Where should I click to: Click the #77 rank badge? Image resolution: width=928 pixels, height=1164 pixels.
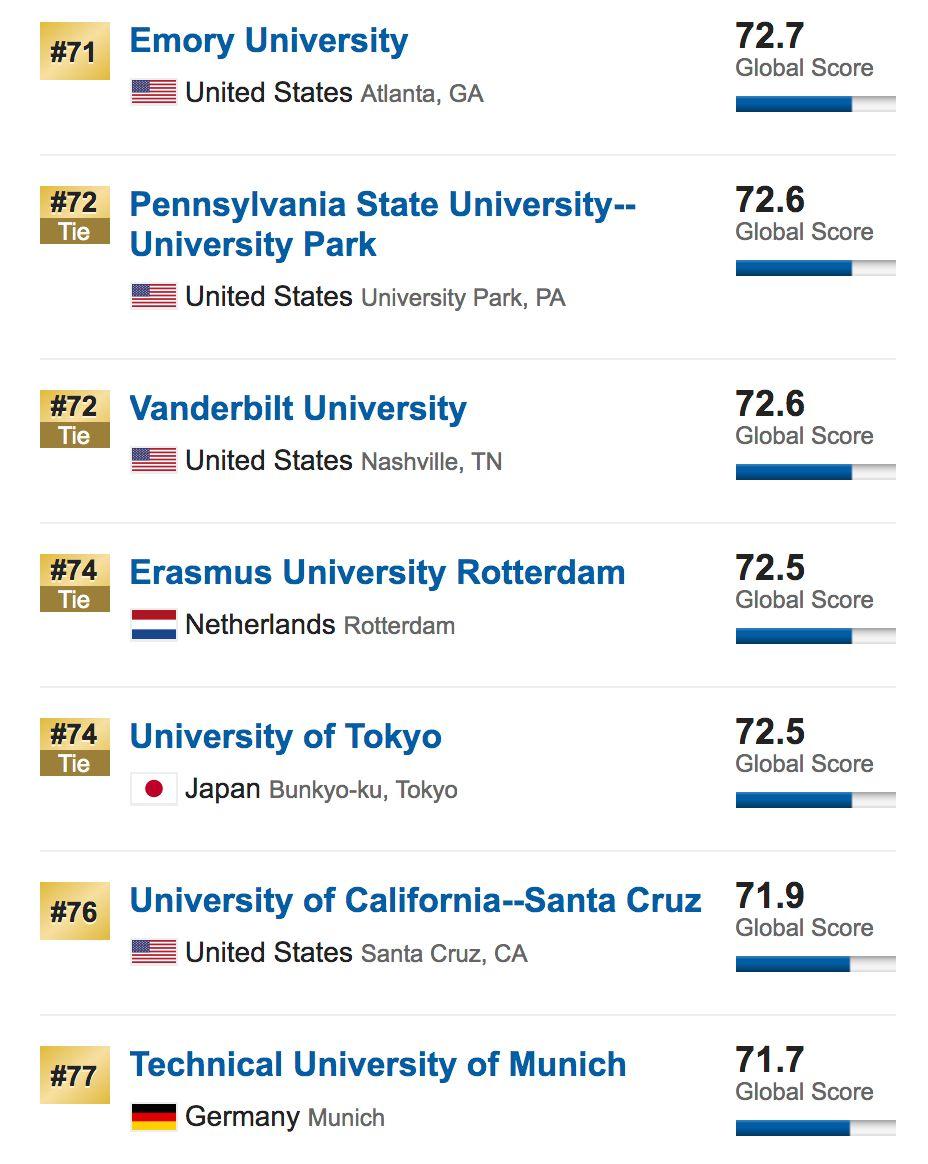[74, 1075]
